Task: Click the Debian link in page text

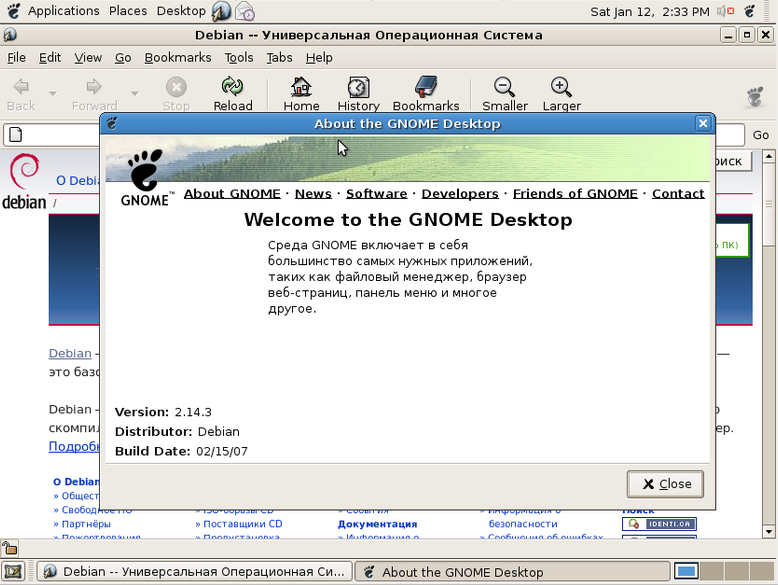Action: tap(70, 353)
